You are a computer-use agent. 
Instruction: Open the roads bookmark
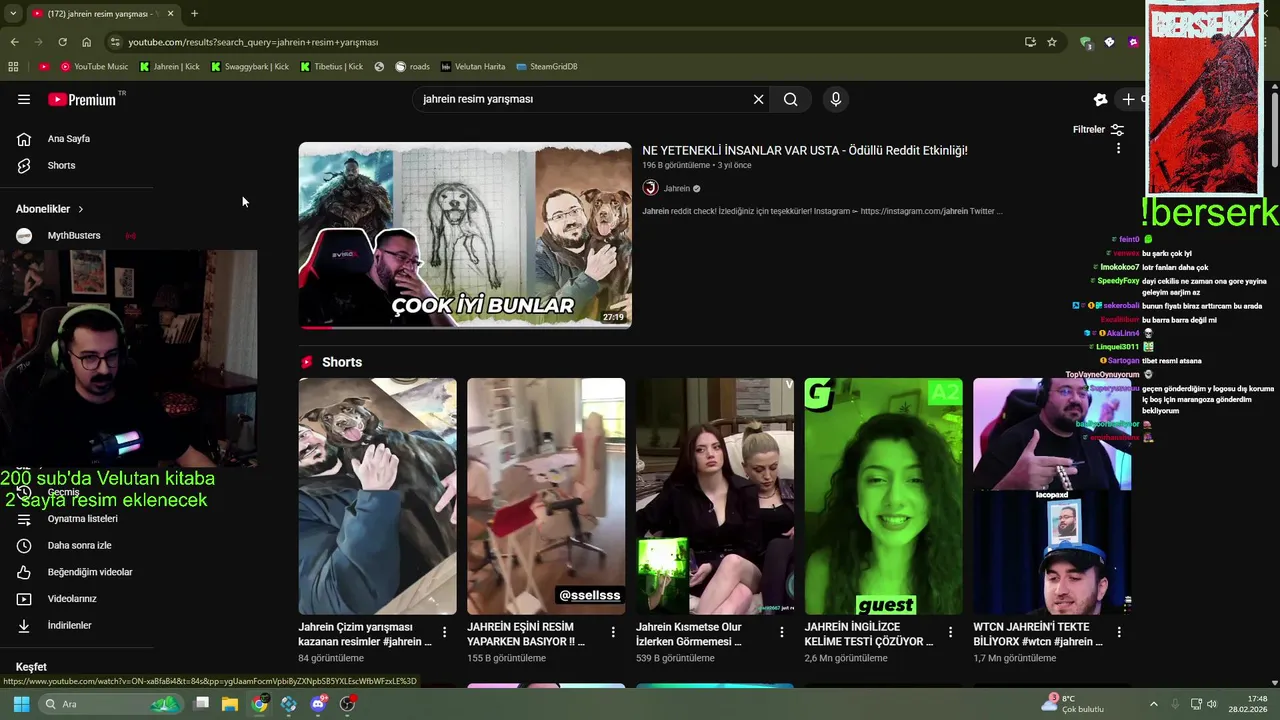[x=412, y=66]
